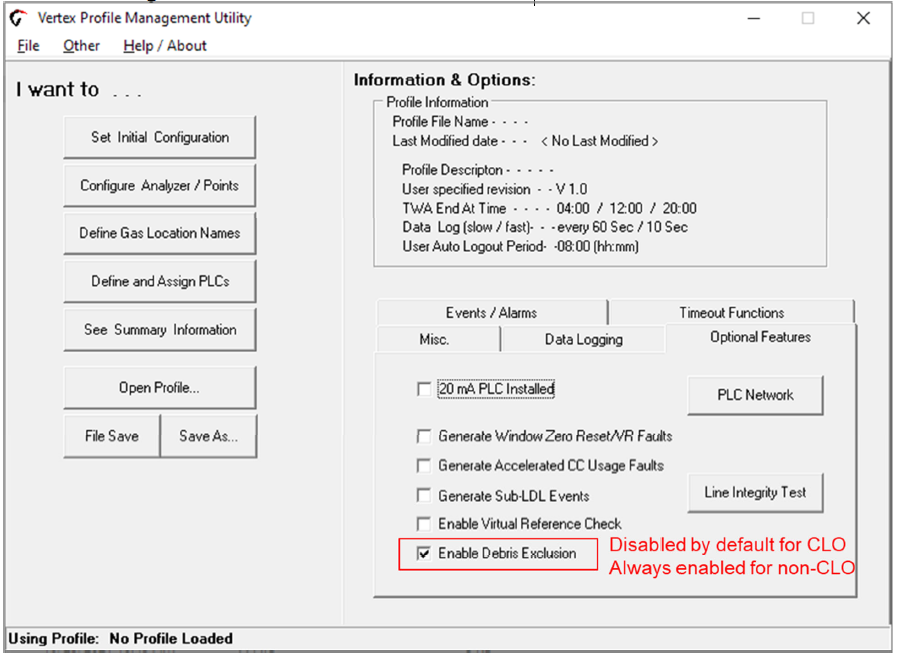Choose Define Gas Location Names
Image resolution: width=897 pixels, height=657 pixels.
(160, 233)
